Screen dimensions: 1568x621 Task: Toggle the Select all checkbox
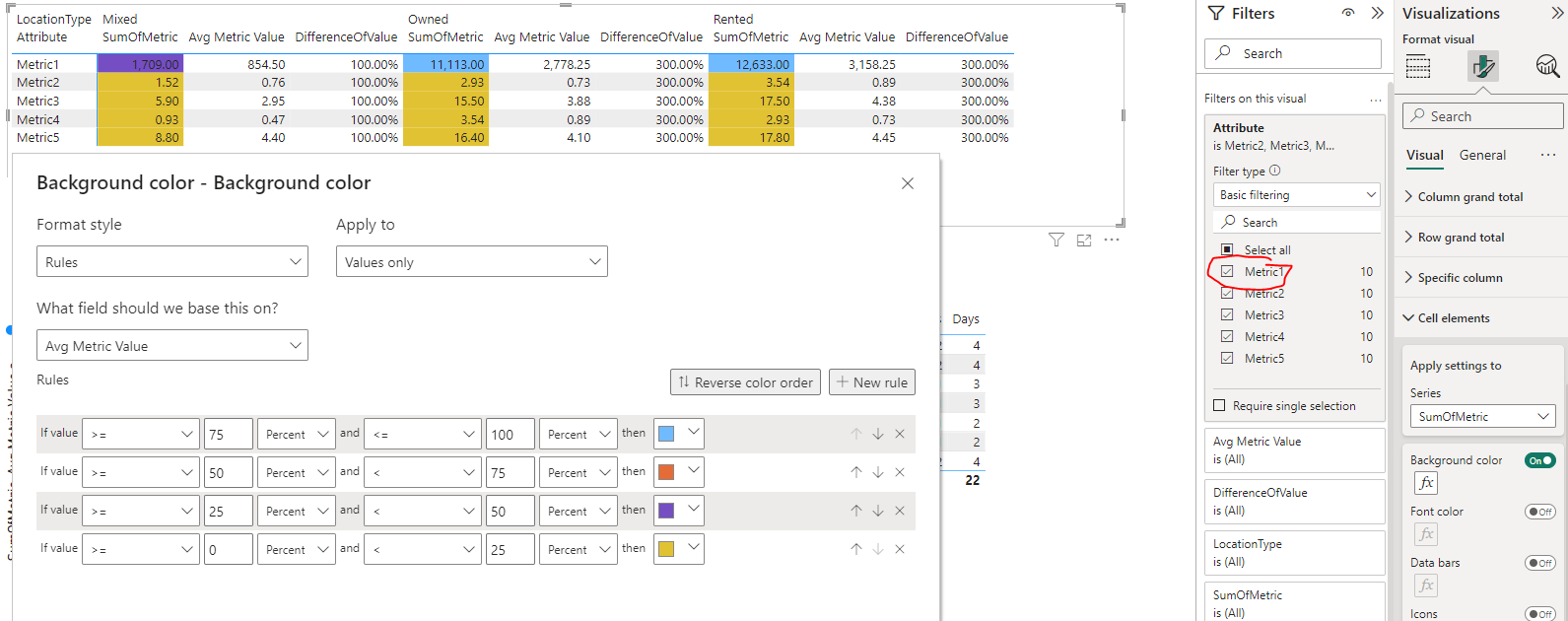(1227, 249)
